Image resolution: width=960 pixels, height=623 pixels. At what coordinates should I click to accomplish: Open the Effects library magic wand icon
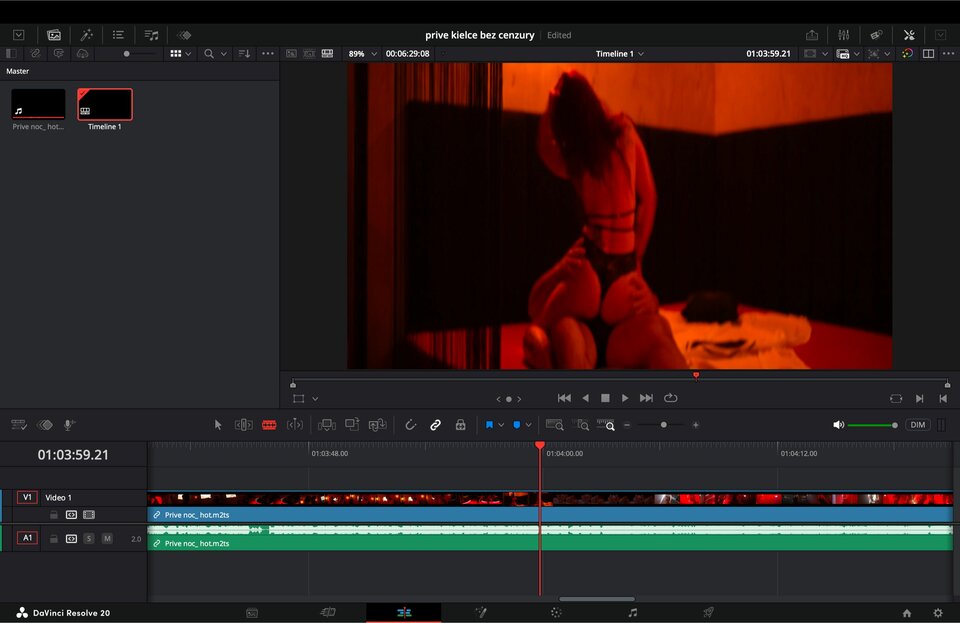(86, 35)
